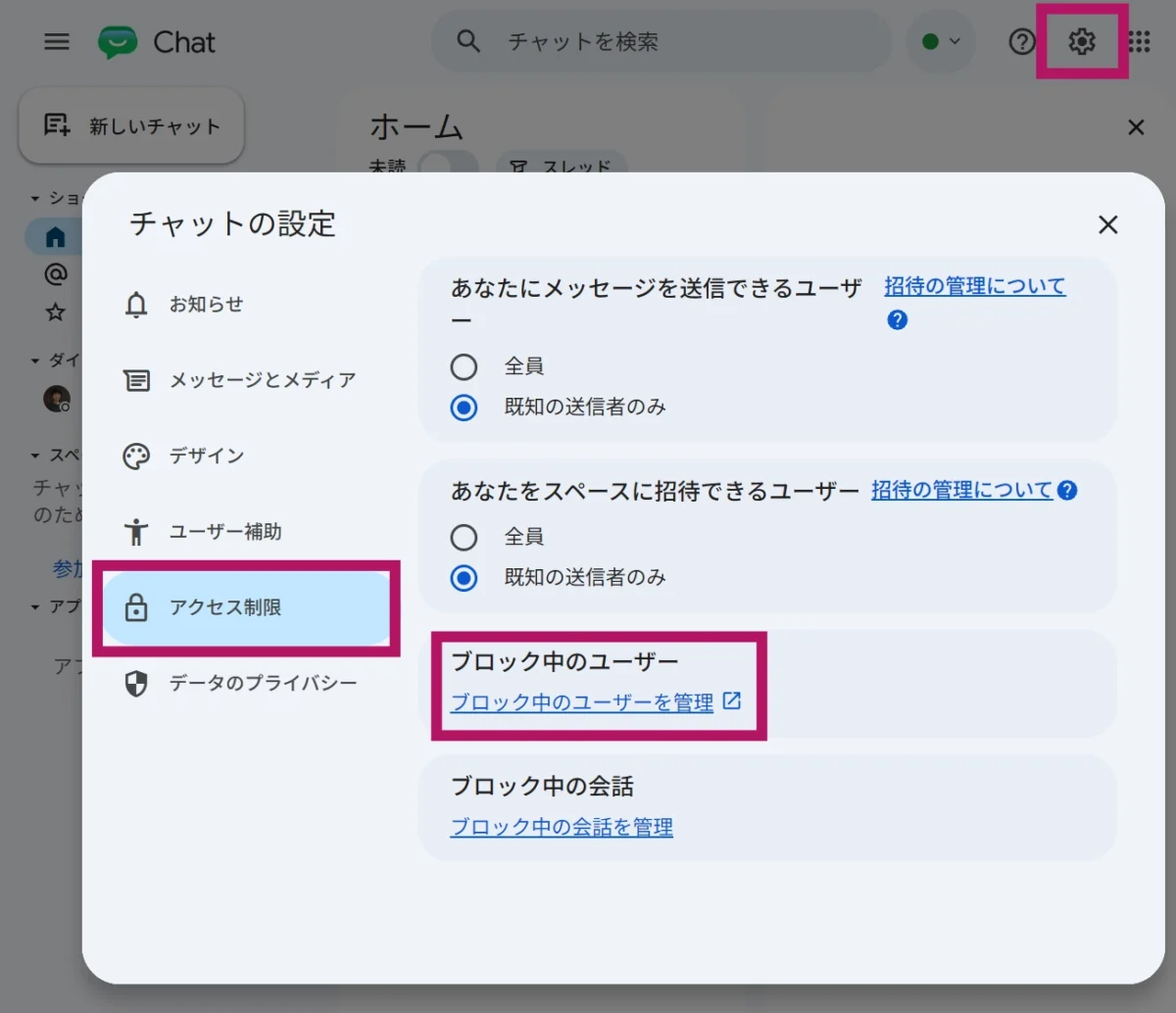
Task: Click help icon beside message senders link
Action: click(897, 320)
